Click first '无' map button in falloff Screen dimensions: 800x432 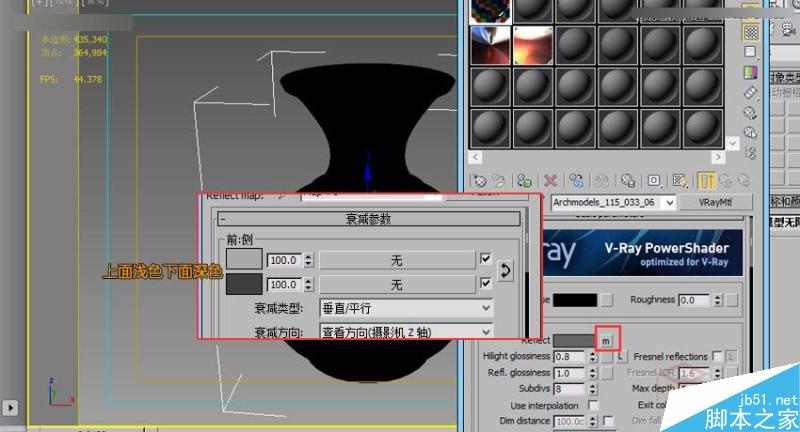397,261
